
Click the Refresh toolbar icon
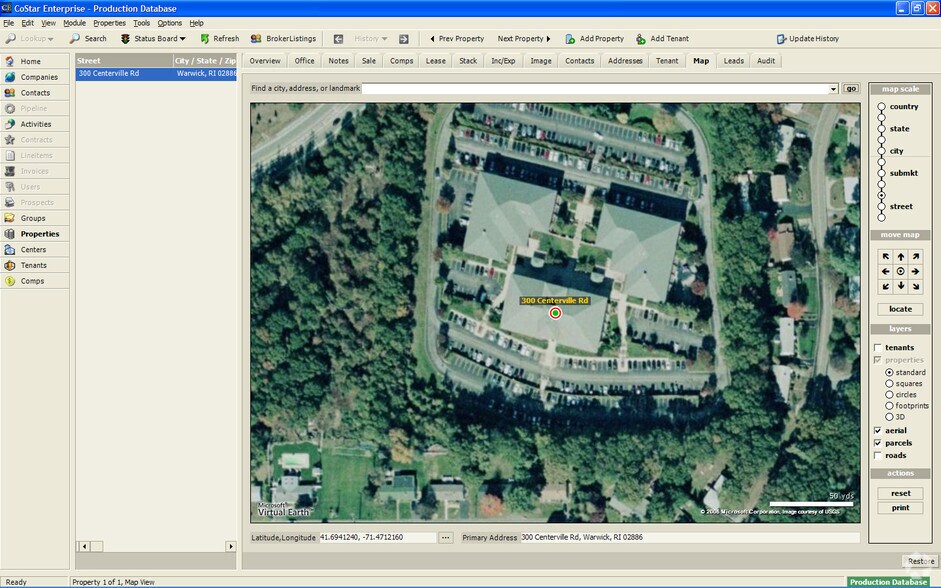click(x=205, y=39)
